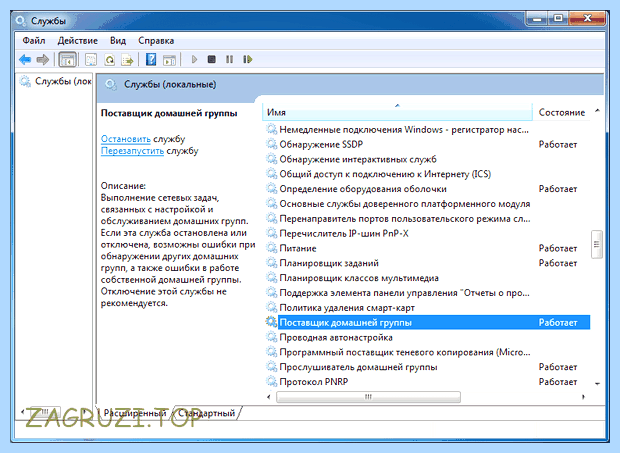Viewport: 620px width, 453px height.
Task: Click the Start service play icon
Action: [x=194, y=59]
